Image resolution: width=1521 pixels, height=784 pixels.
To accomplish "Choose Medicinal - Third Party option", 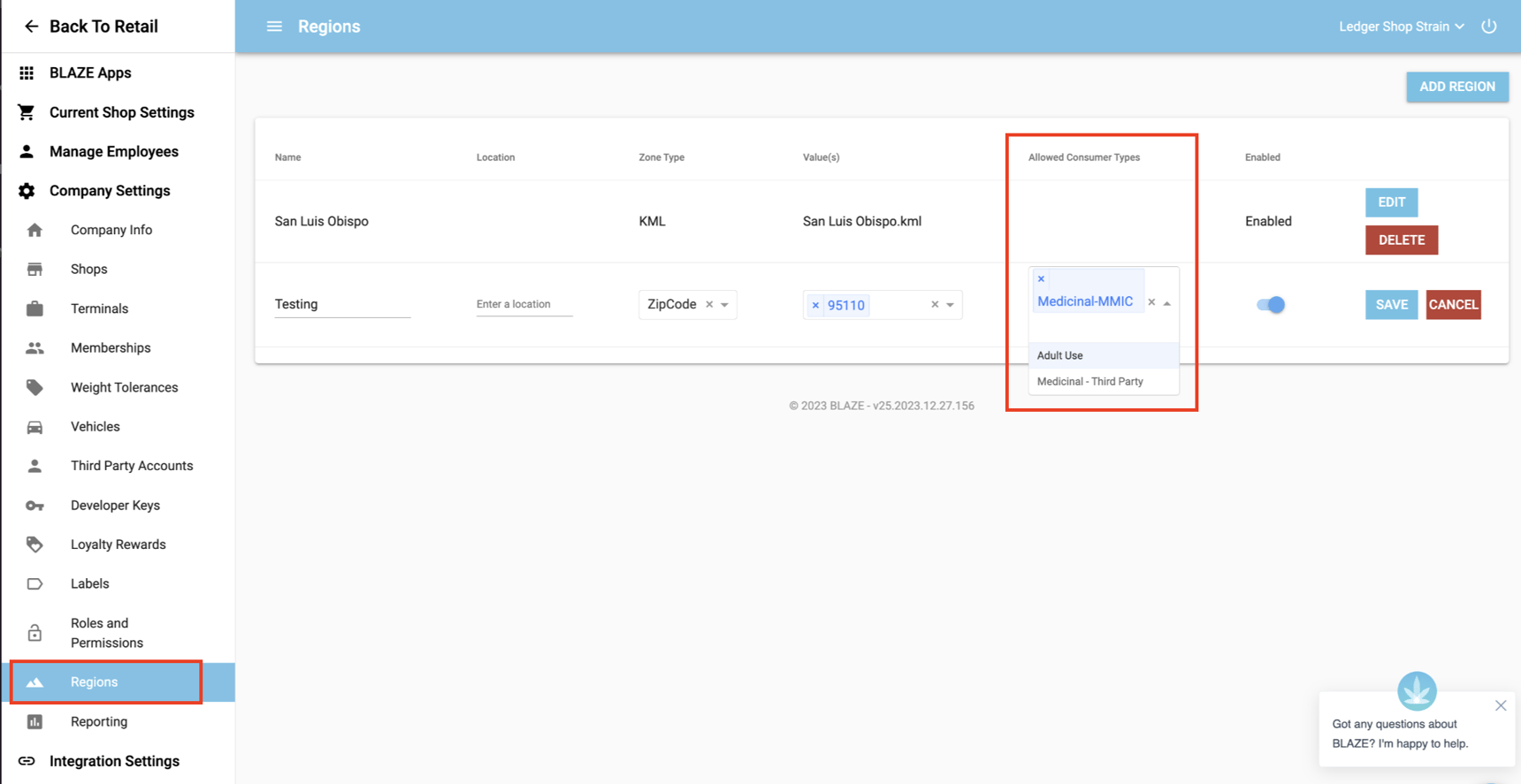I will point(1089,382).
